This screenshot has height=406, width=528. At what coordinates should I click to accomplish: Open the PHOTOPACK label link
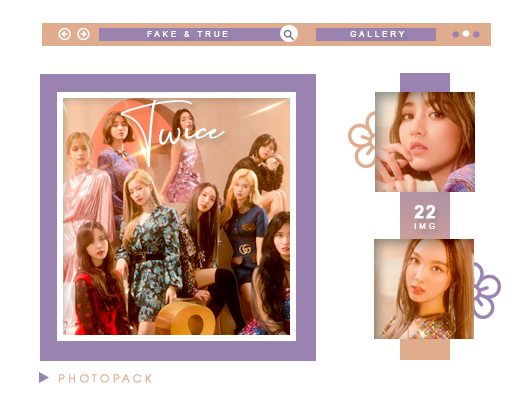(x=105, y=378)
